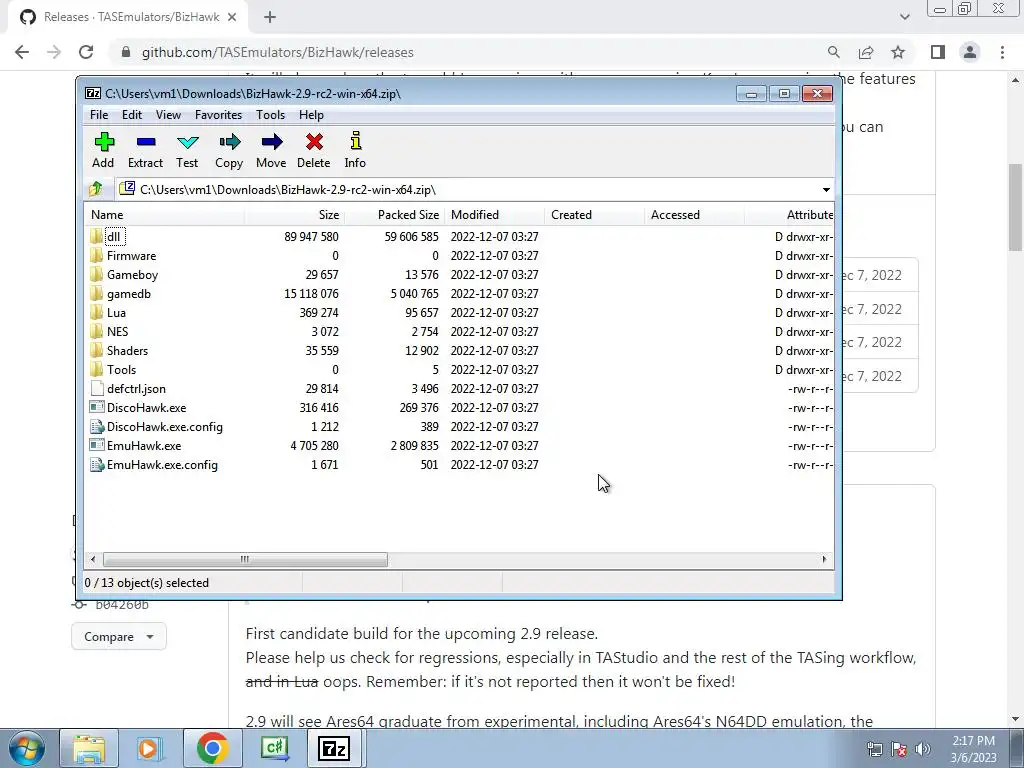Image resolution: width=1024 pixels, height=768 pixels.
Task: Open Windows Explorer from the taskbar
Action: pos(89,748)
